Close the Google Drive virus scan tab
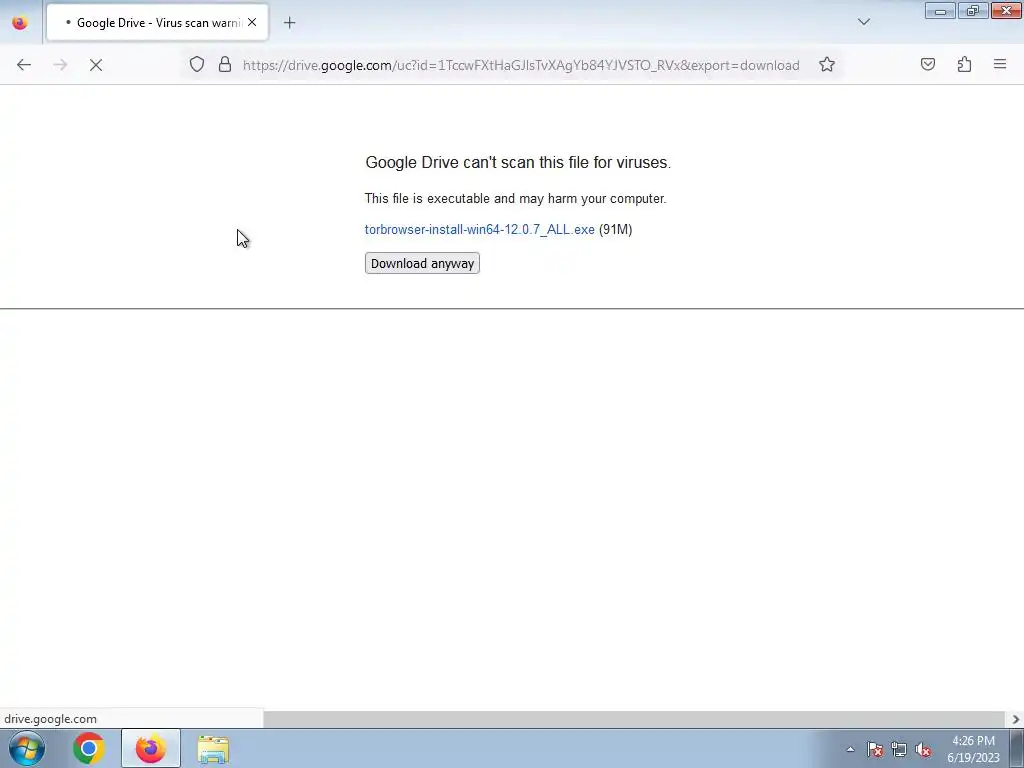The width and height of the screenshot is (1024, 768). click(252, 22)
